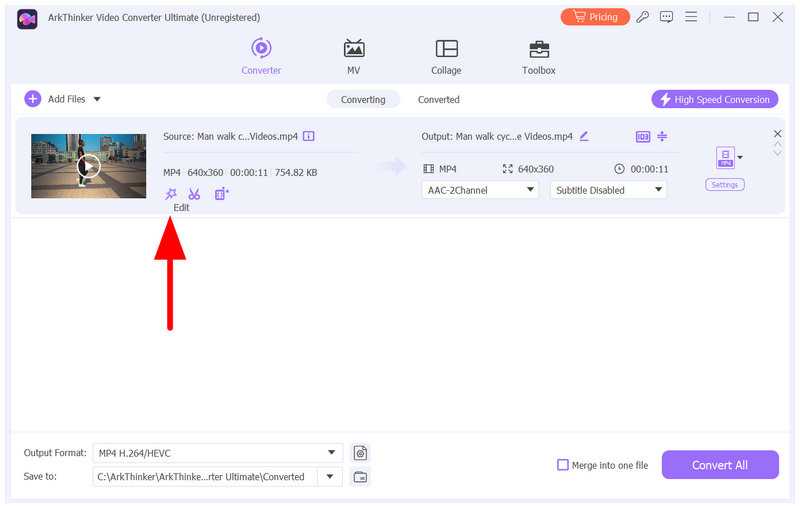The height and width of the screenshot is (508, 800).
Task: Click the MP4 output format icon
Action: click(725, 157)
